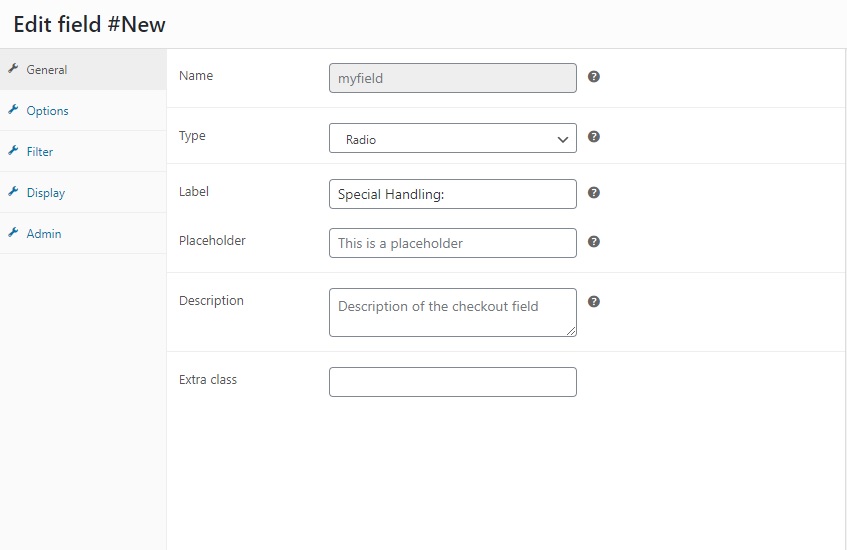Click the chevron arrow of Type select
This screenshot has height=550, width=847.
click(562, 139)
